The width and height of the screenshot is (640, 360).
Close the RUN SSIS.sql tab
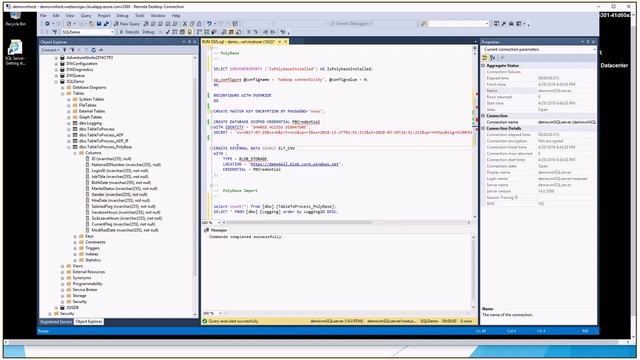click(x=286, y=42)
